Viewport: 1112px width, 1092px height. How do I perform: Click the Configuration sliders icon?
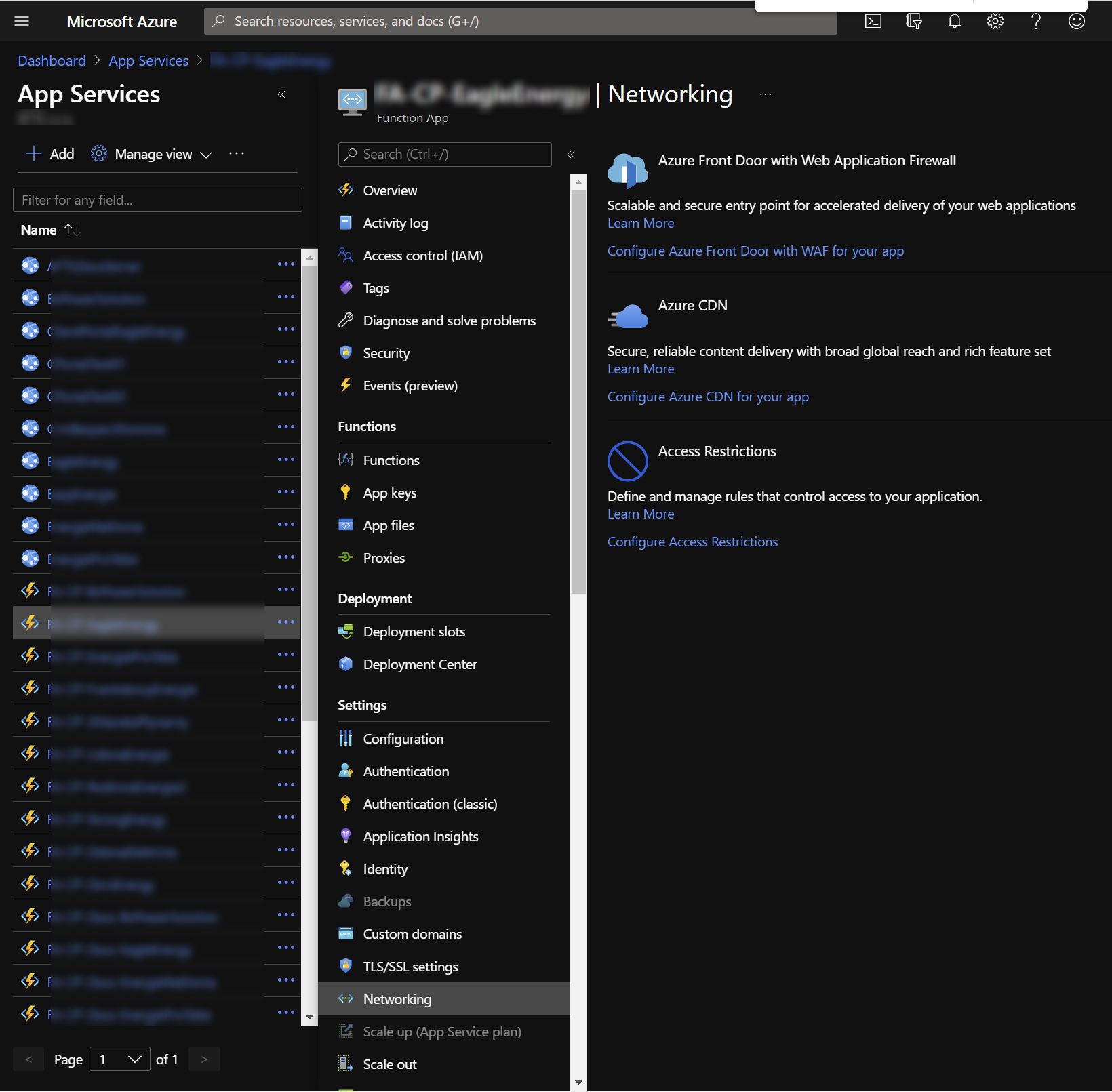coord(346,738)
